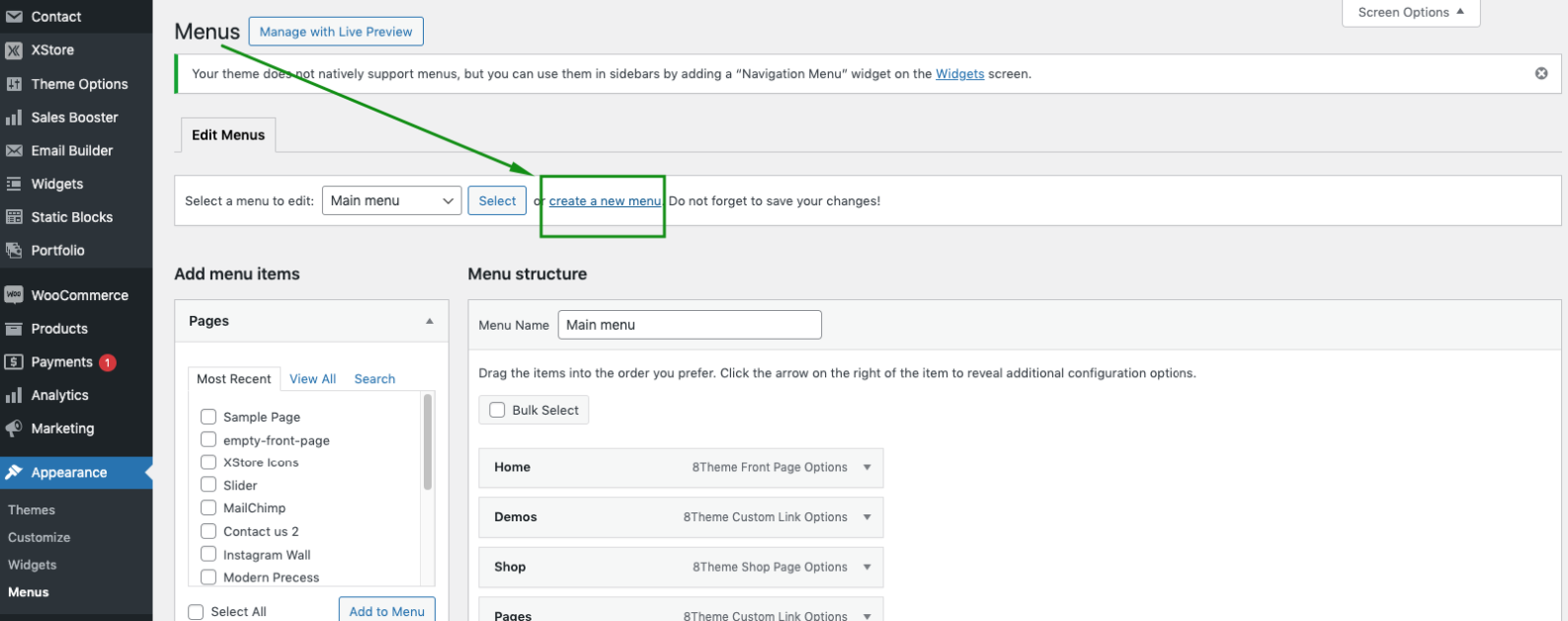The image size is (1568, 621).
Task: Click the create a new menu link
Action: (x=605, y=200)
